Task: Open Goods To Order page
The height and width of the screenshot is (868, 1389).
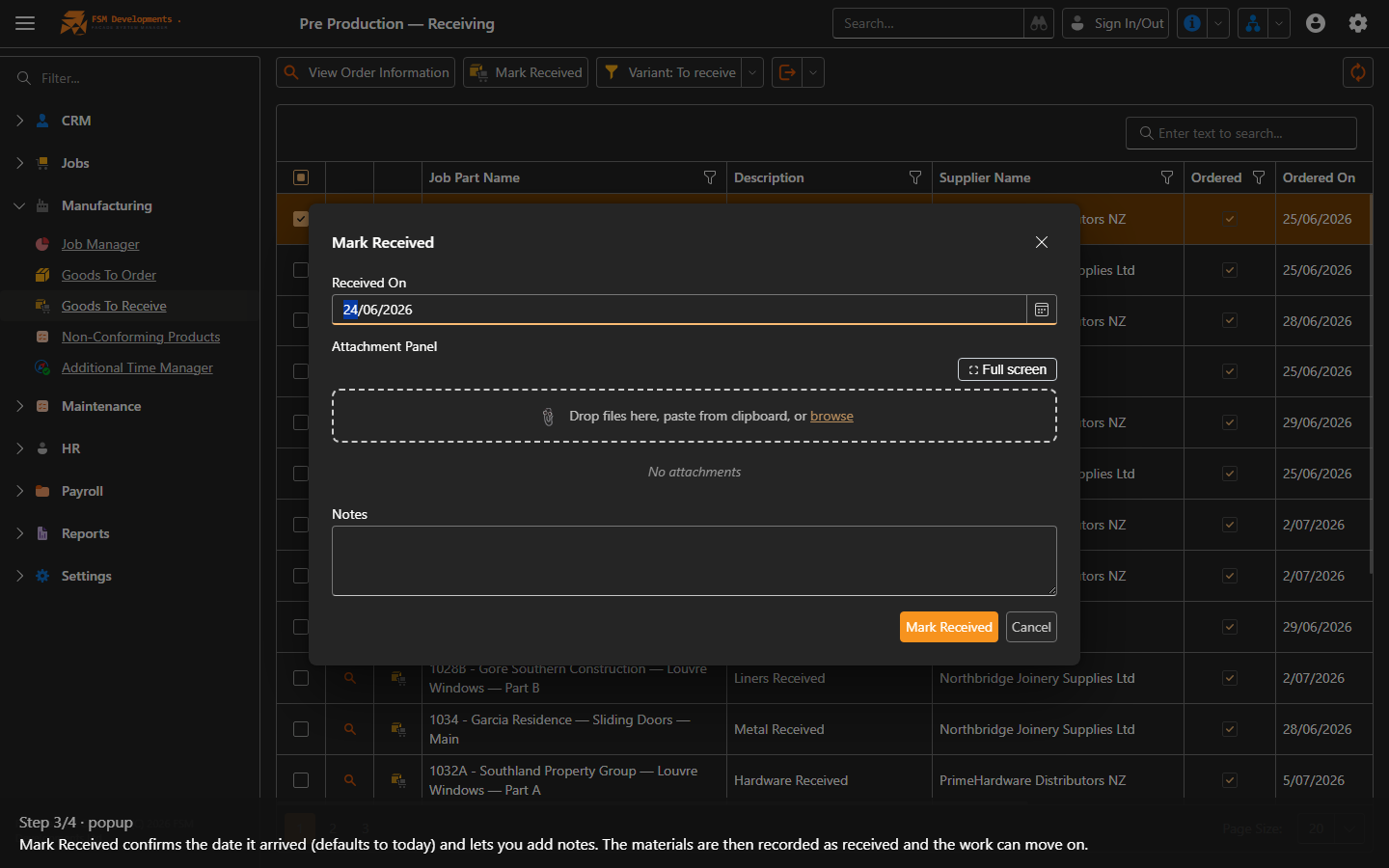Action: [x=109, y=275]
